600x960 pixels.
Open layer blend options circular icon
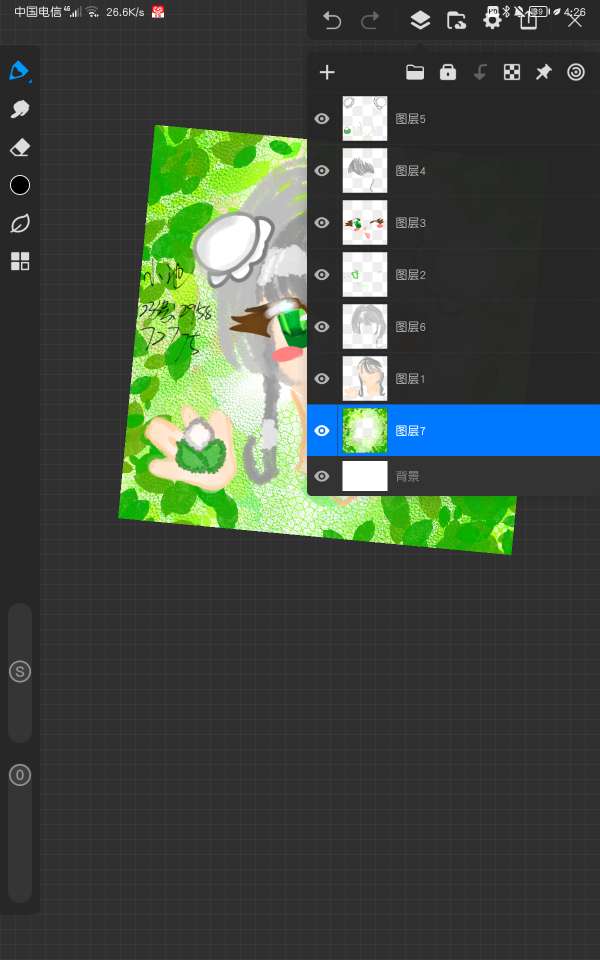[x=576, y=72]
